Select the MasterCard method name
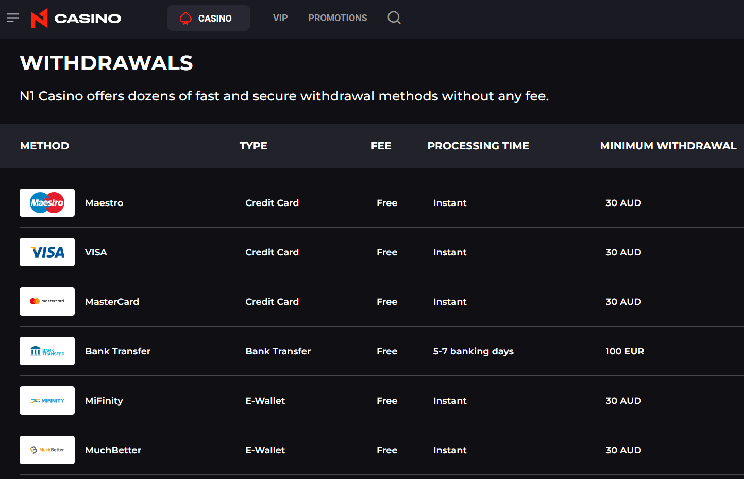This screenshot has height=479, width=744. (112, 302)
